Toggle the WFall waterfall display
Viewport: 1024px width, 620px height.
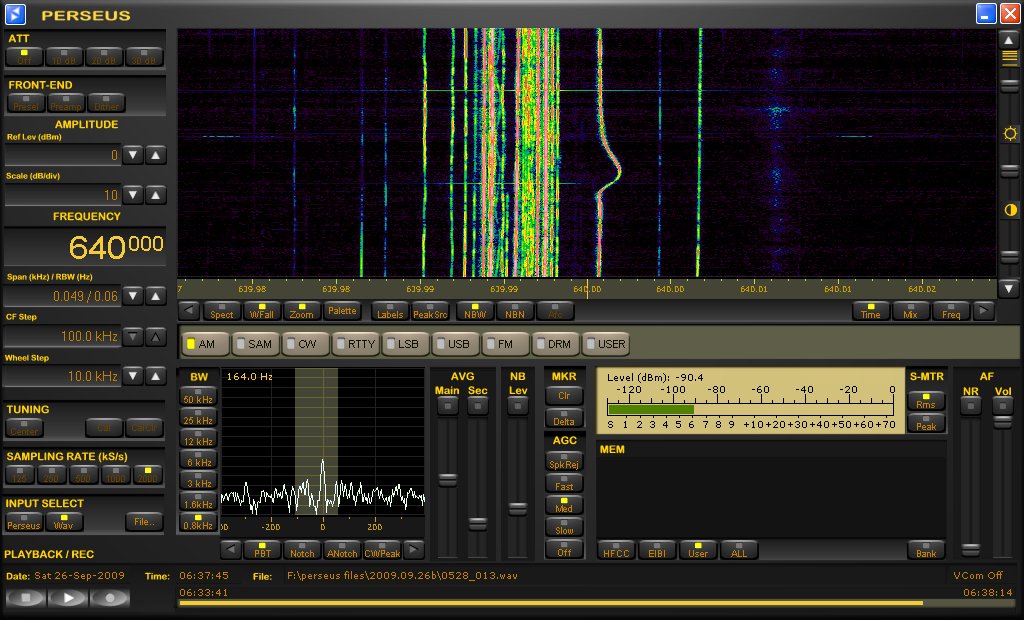262,311
